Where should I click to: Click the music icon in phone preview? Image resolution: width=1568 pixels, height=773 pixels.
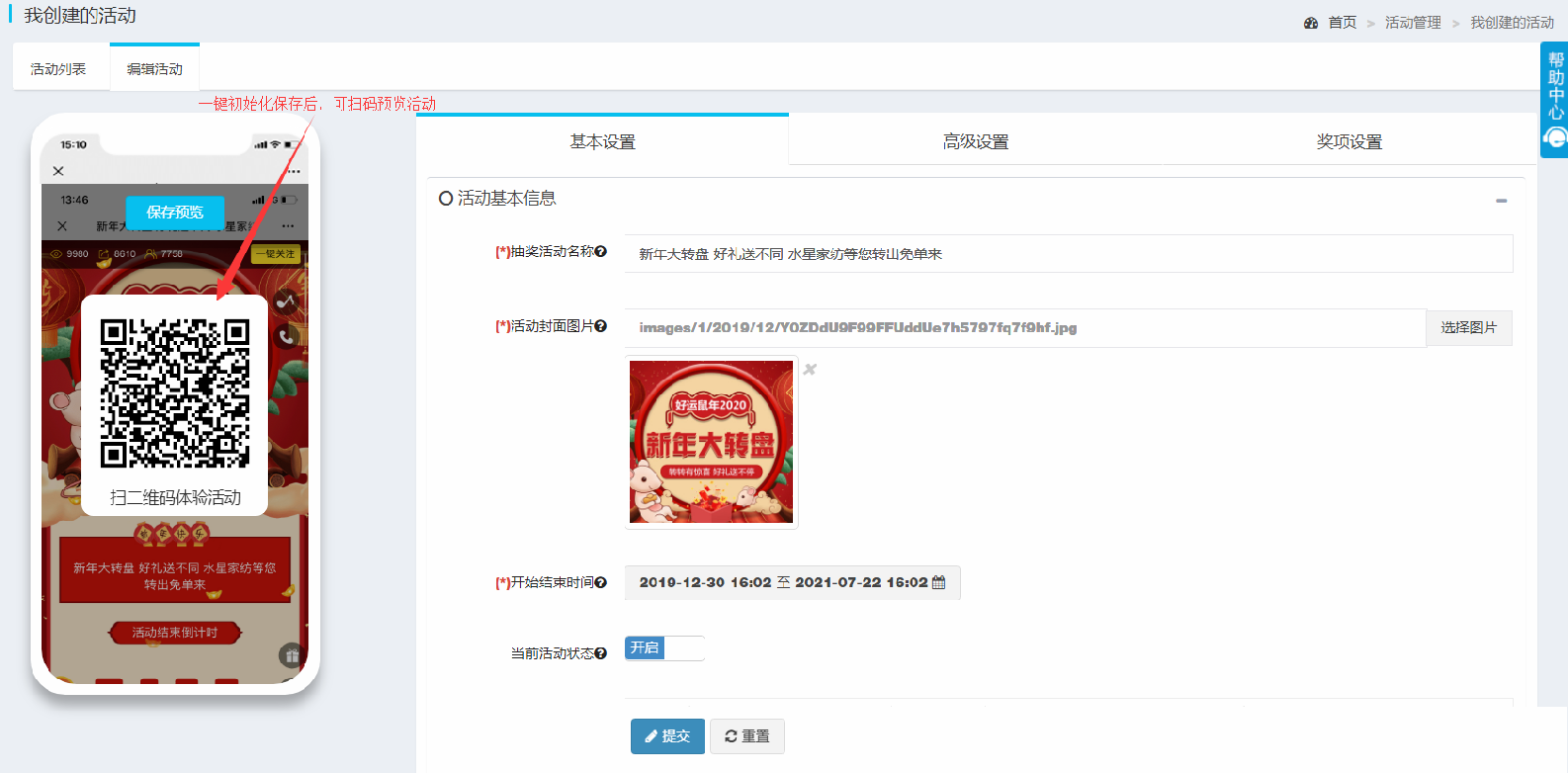coord(287,301)
